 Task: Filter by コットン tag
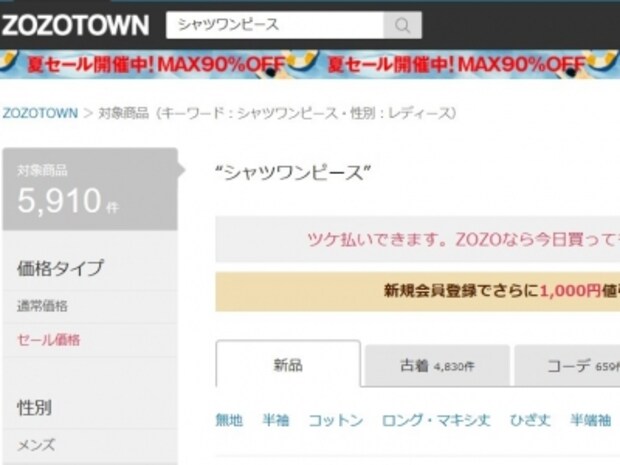pyautogui.click(x=336, y=420)
